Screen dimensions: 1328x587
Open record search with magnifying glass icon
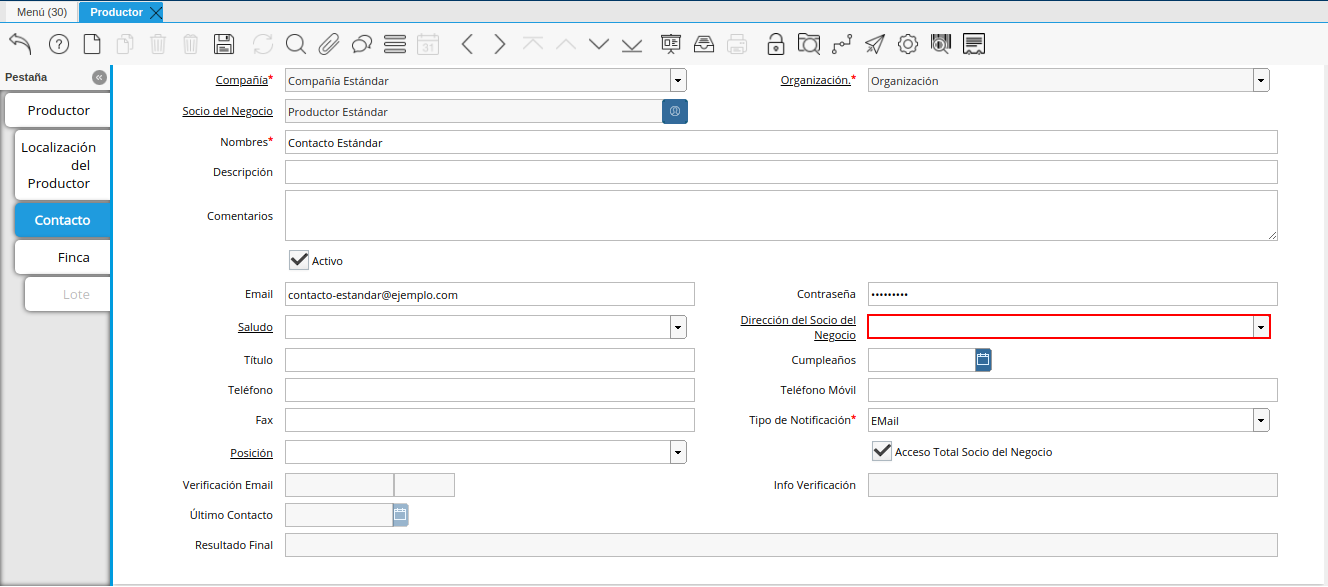tap(295, 44)
